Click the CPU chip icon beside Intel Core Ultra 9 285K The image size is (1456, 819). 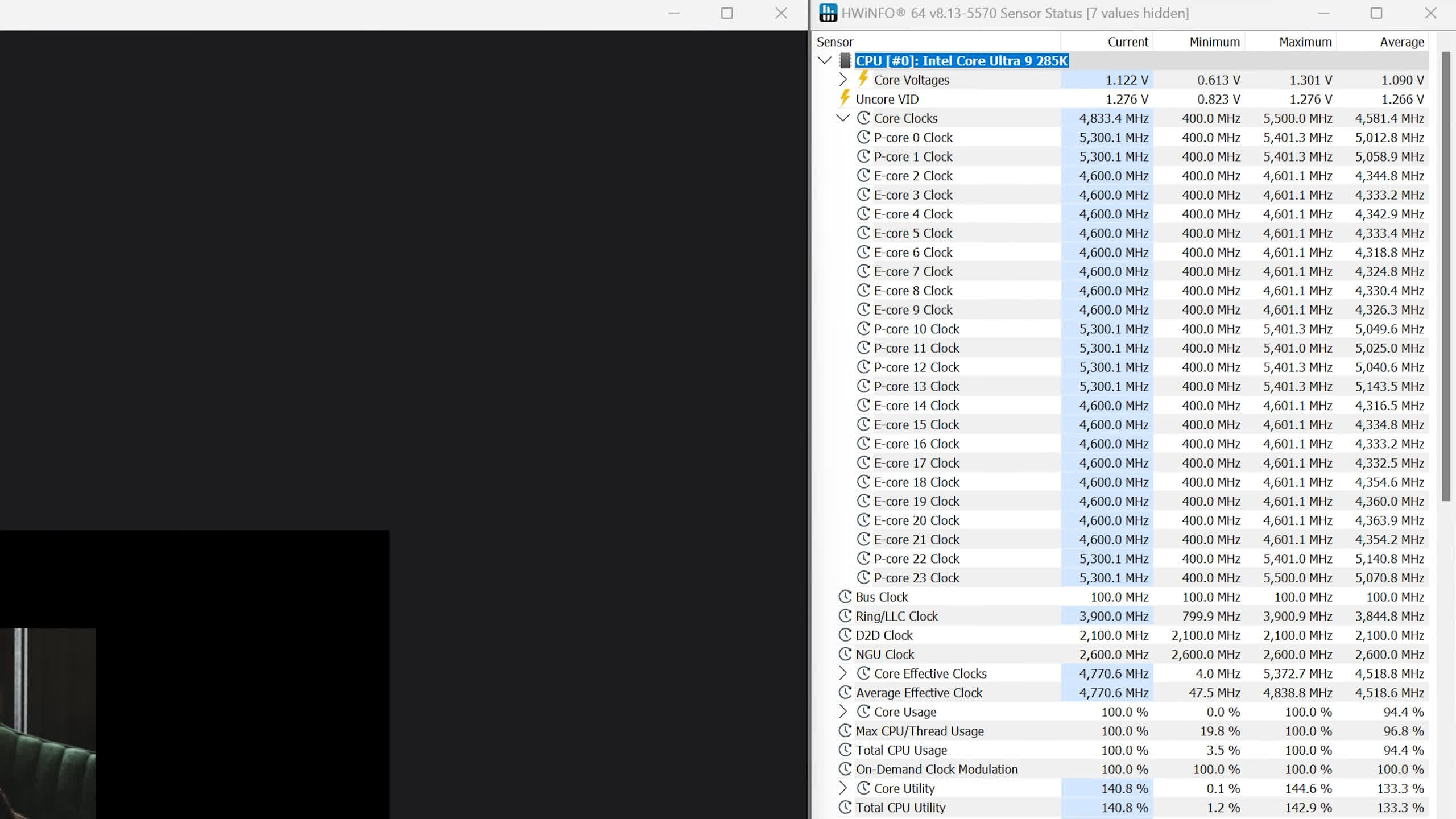point(845,61)
